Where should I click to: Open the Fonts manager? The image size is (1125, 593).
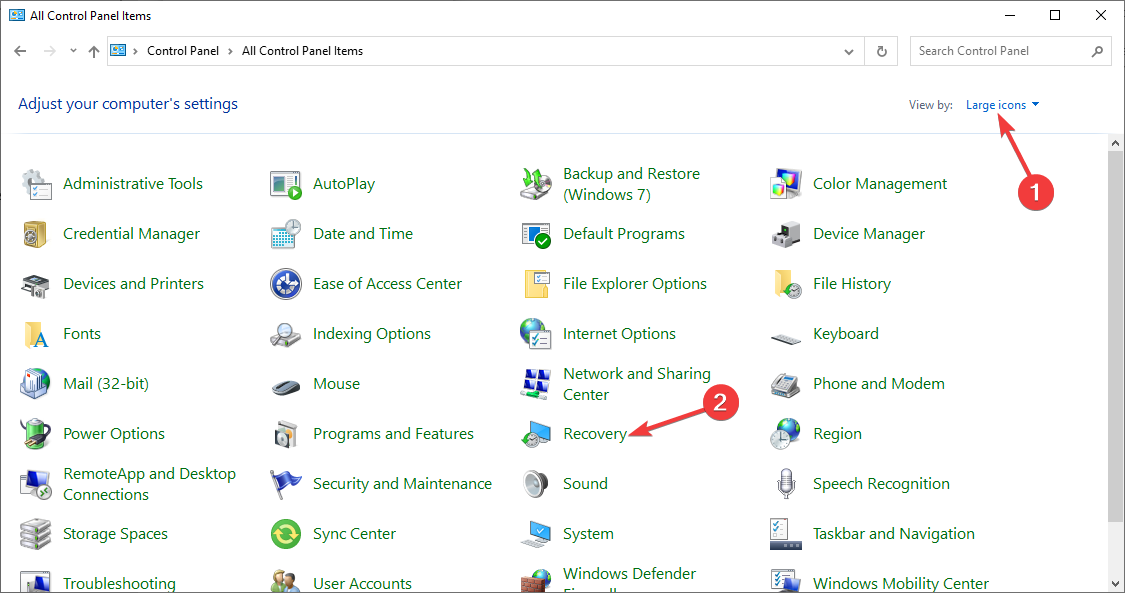(82, 333)
